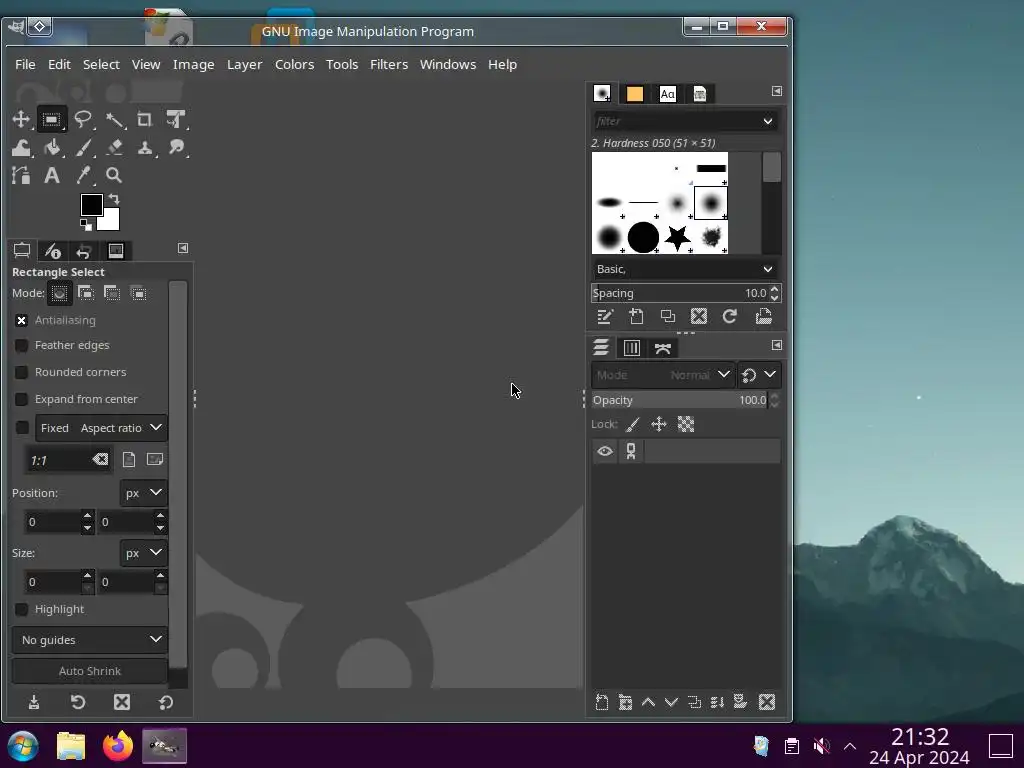
Task: Clear the 1:1 aspect ratio field
Action: tap(100, 460)
